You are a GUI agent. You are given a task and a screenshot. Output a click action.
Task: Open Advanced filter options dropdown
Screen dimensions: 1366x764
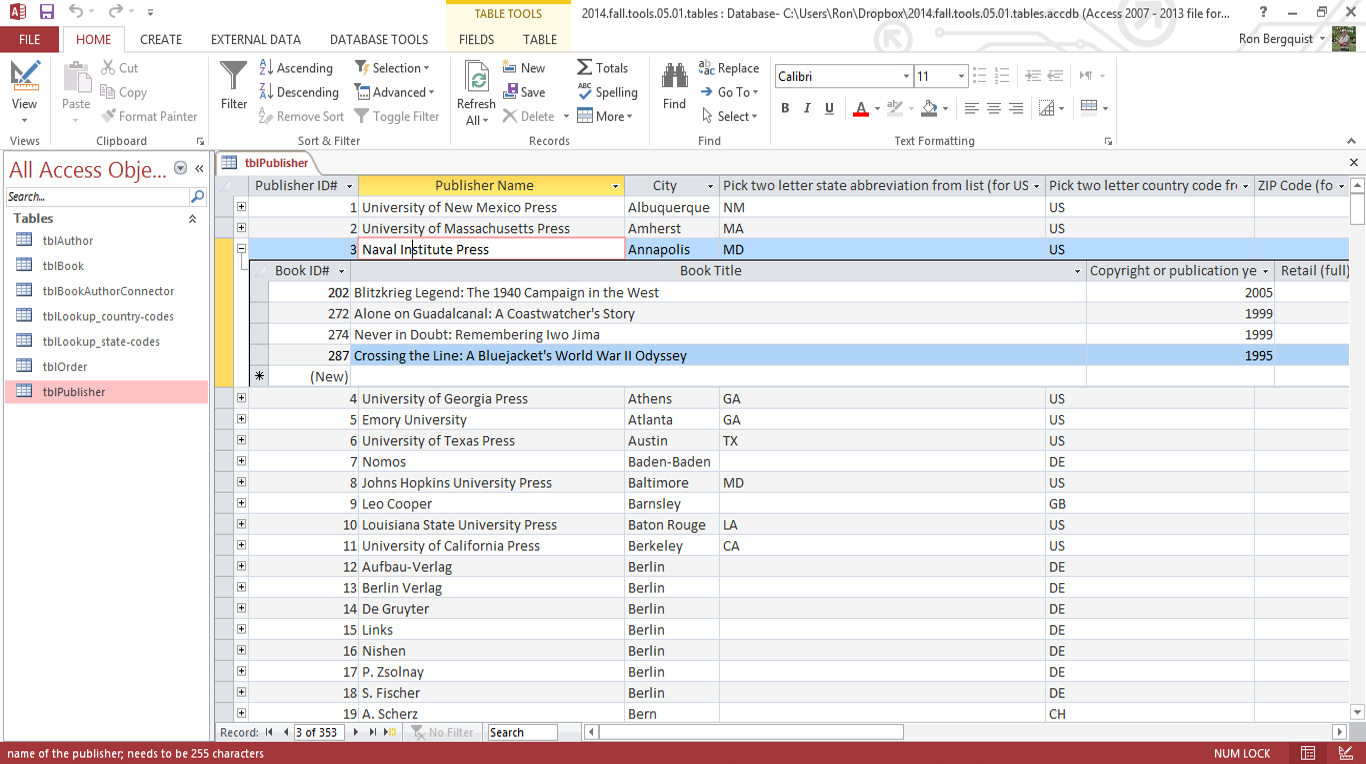[x=394, y=92]
